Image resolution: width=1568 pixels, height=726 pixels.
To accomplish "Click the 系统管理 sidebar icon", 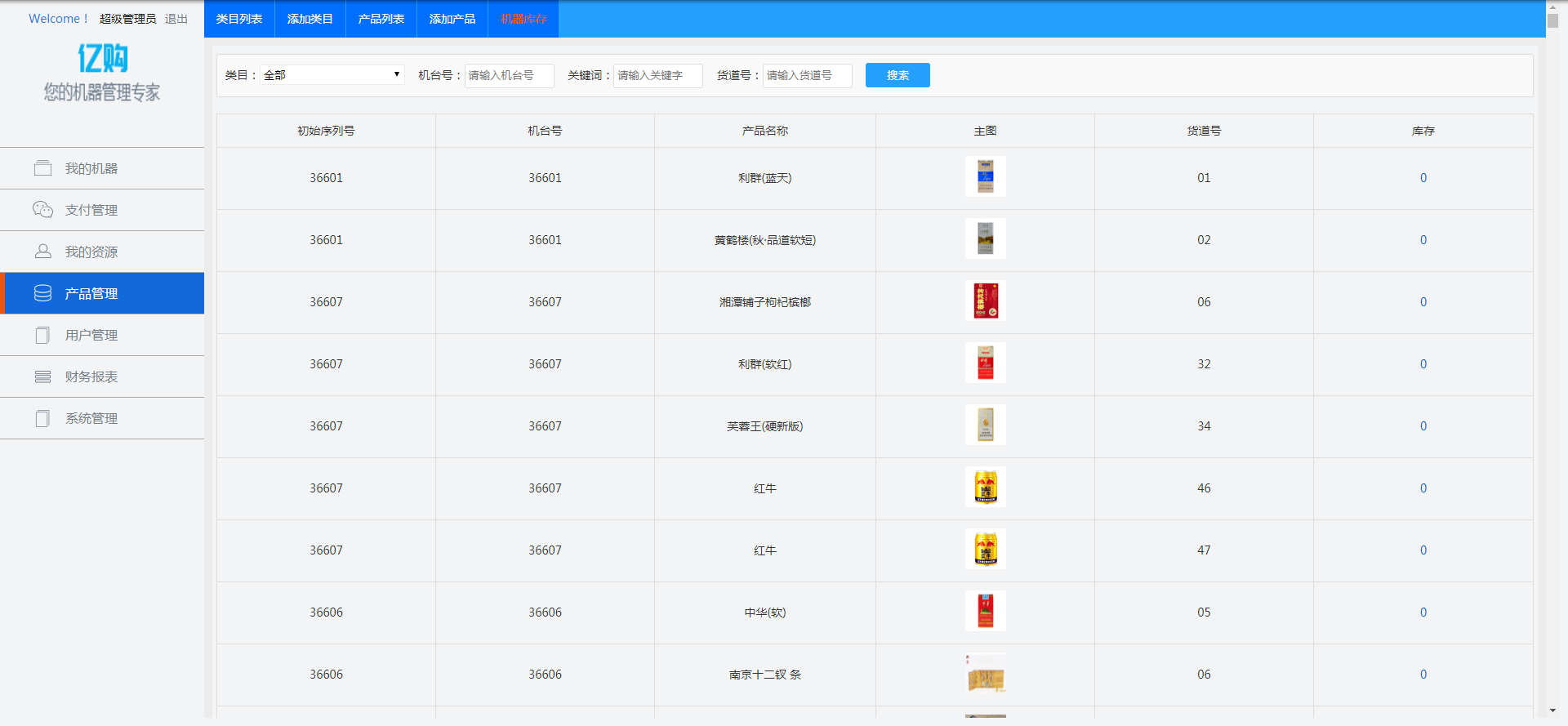I will [42, 418].
